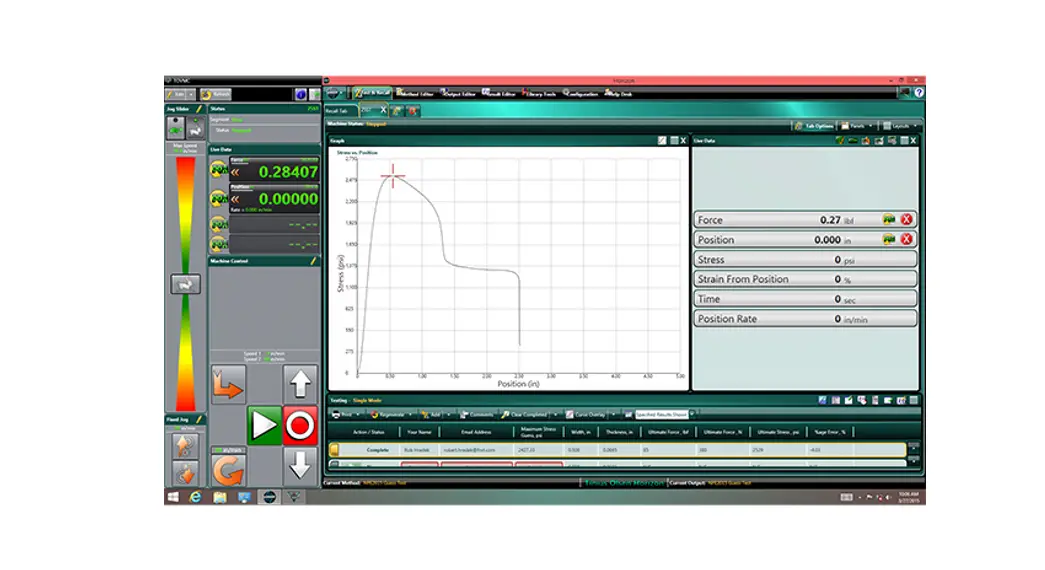Screen dimensions: 1045x570
Task: Click the green checkmark icon in Live Data header
Action: tap(840, 141)
